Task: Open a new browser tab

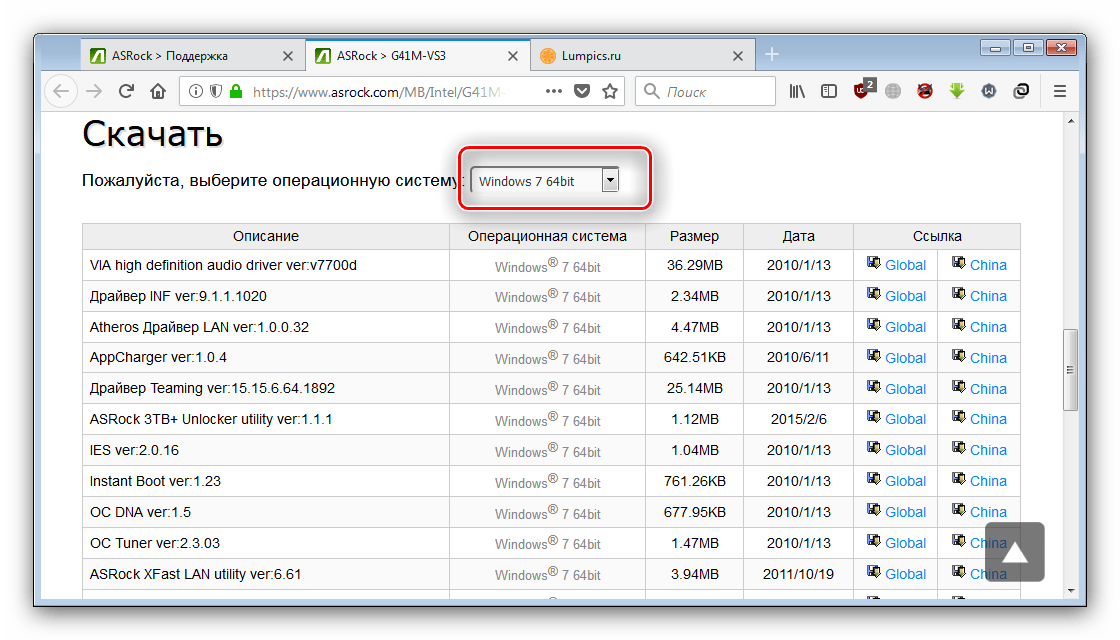Action: [771, 55]
